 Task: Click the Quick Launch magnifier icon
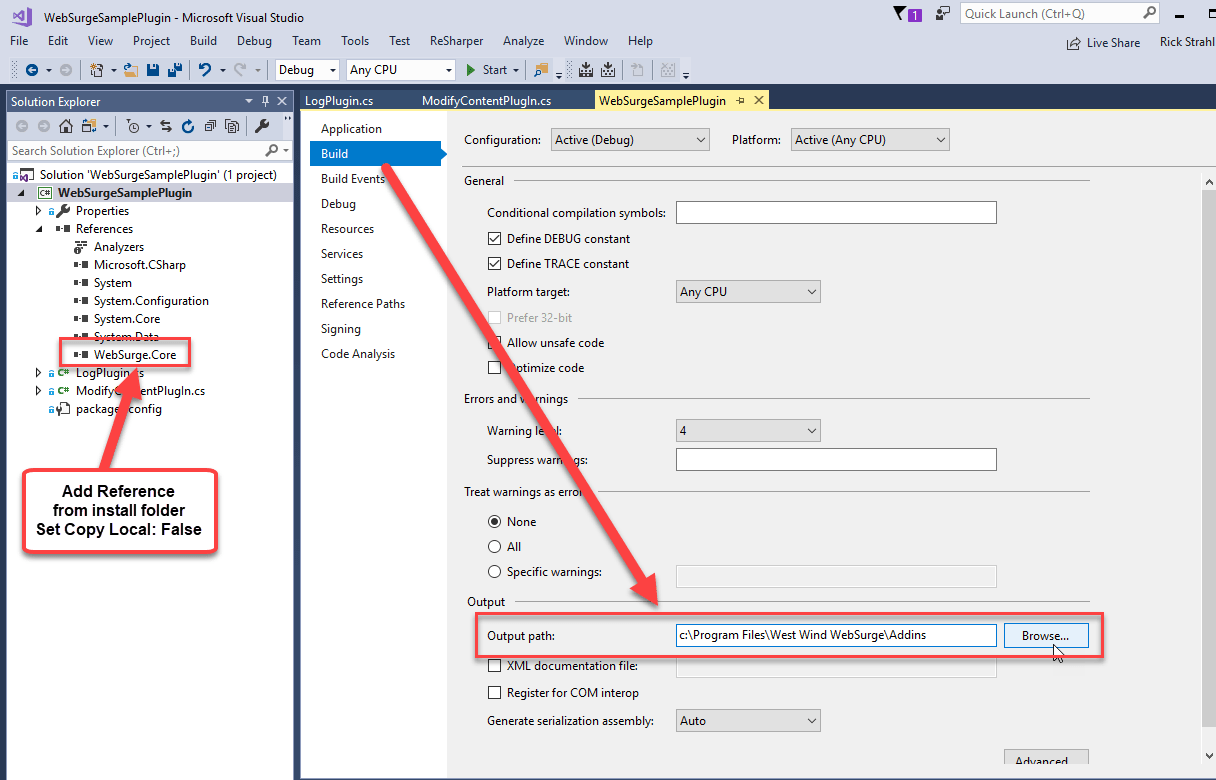pyautogui.click(x=1150, y=13)
